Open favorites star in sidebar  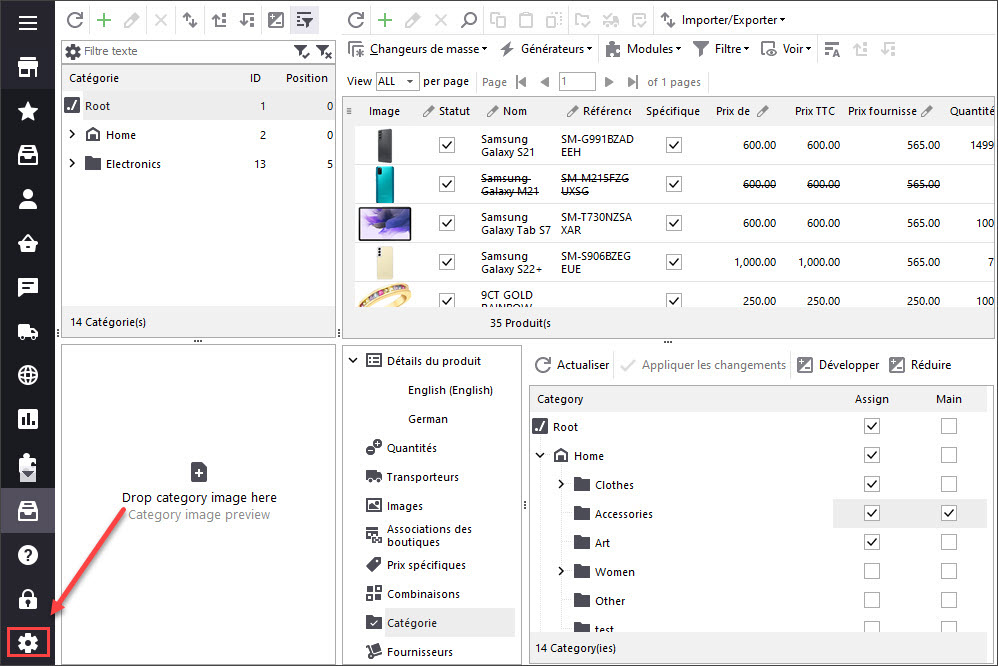[x=27, y=111]
